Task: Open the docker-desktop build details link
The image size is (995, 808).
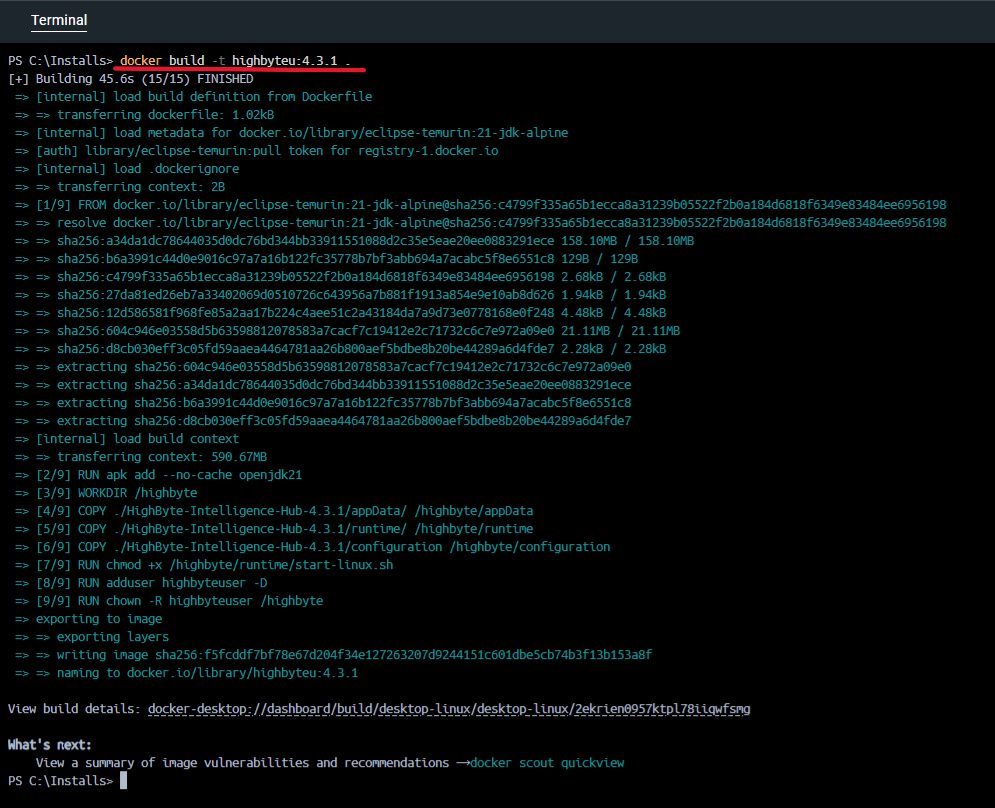Action: point(448,709)
